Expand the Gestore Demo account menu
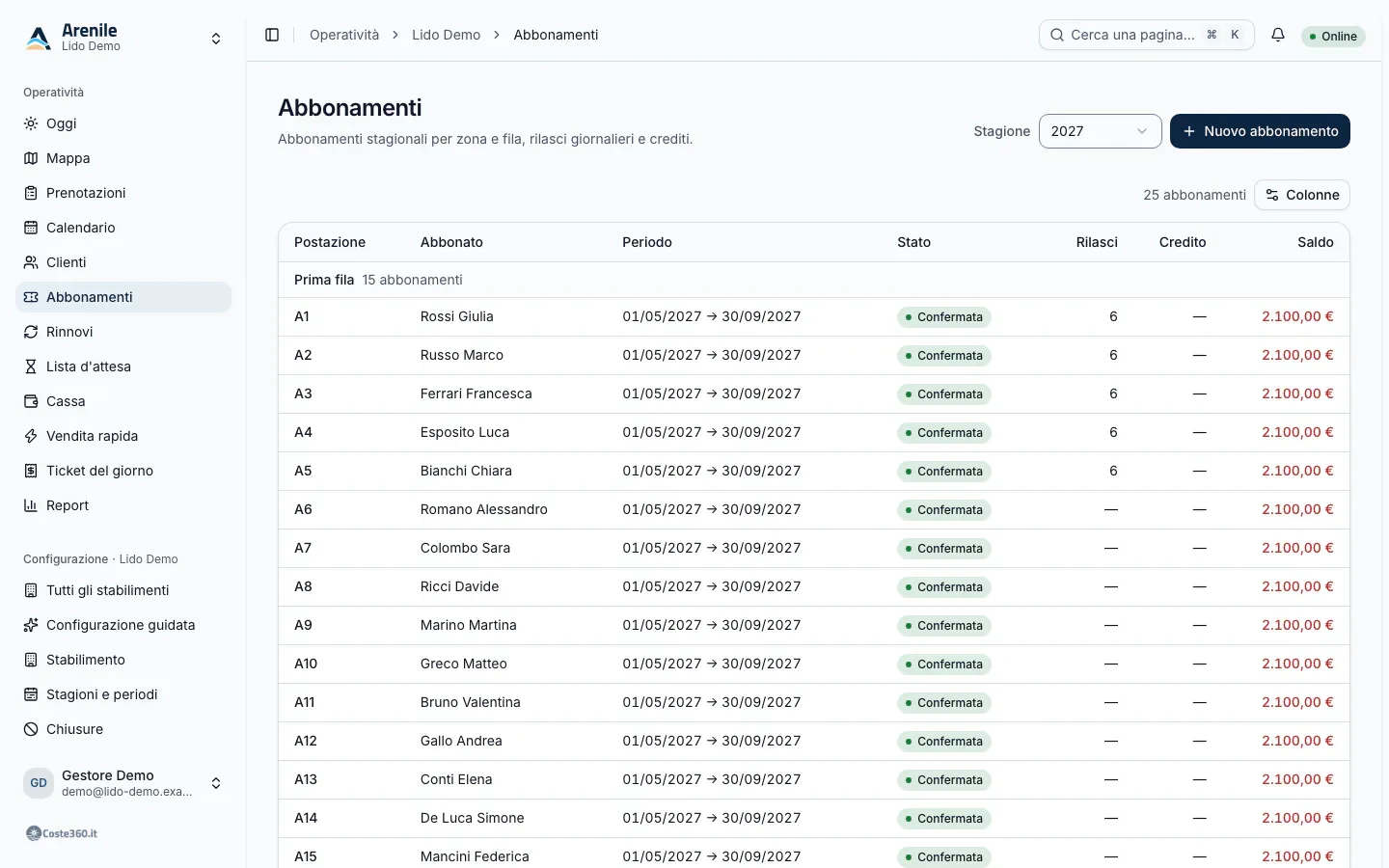Viewport: 1389px width, 868px height. point(123,783)
